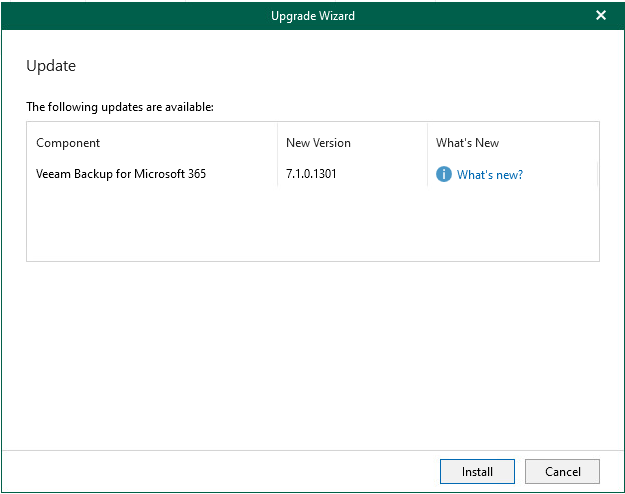Click blank space right of the Update heading
Screen dimensions: 625x494
pos(339,66)
